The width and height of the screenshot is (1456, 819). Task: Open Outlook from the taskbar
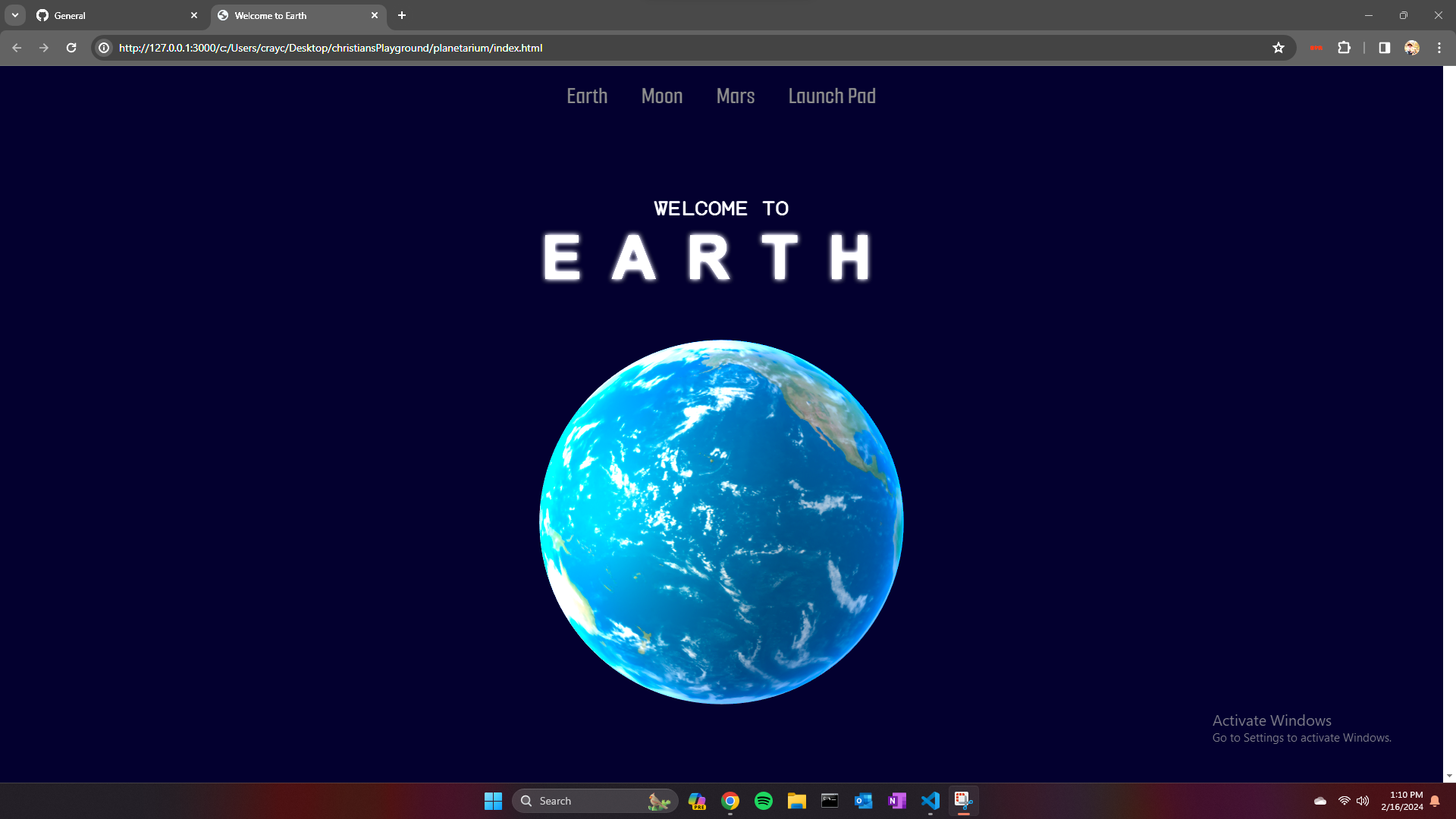[x=864, y=801]
